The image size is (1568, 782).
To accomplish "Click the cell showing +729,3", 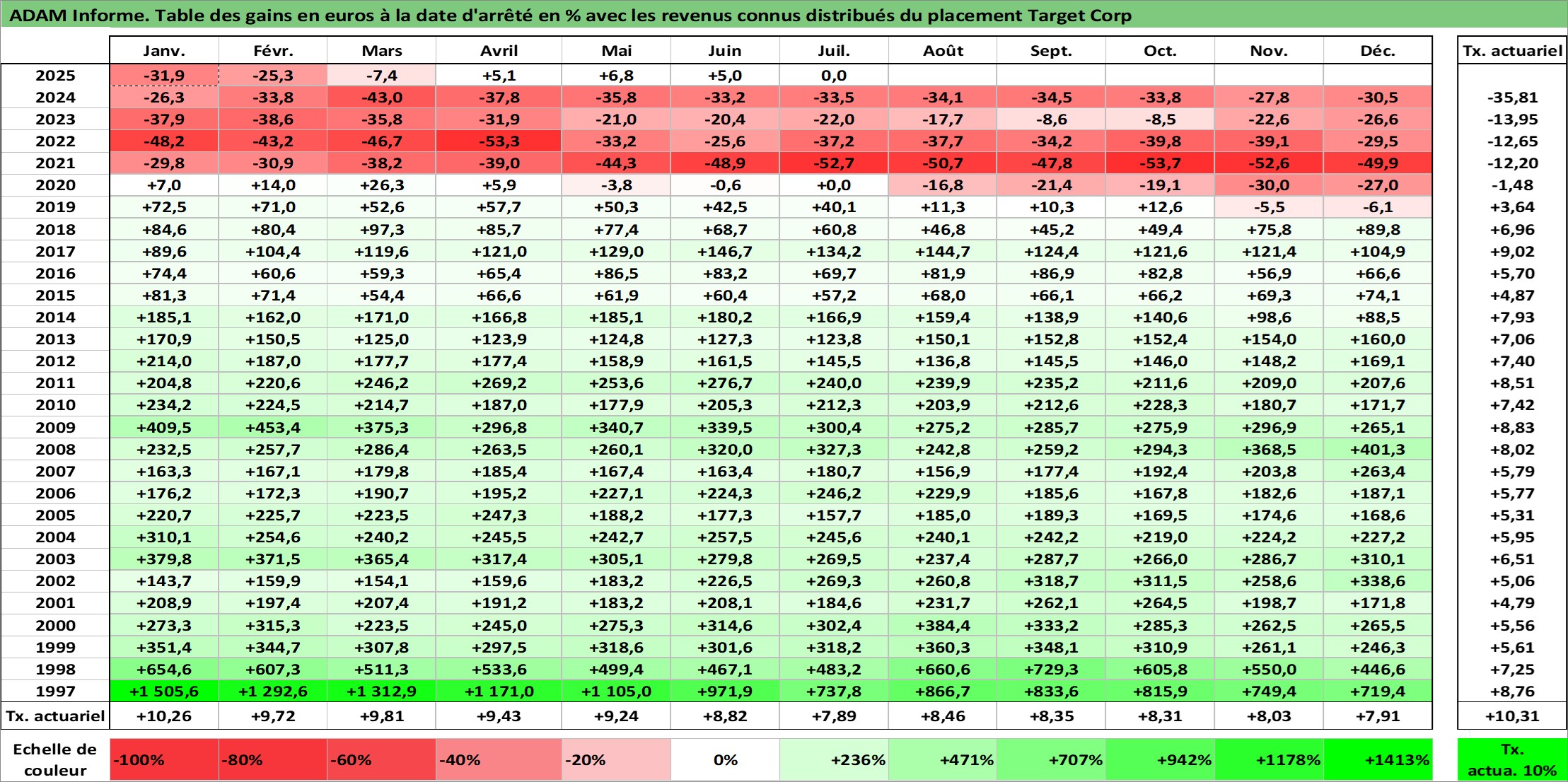I will click(x=1051, y=669).
